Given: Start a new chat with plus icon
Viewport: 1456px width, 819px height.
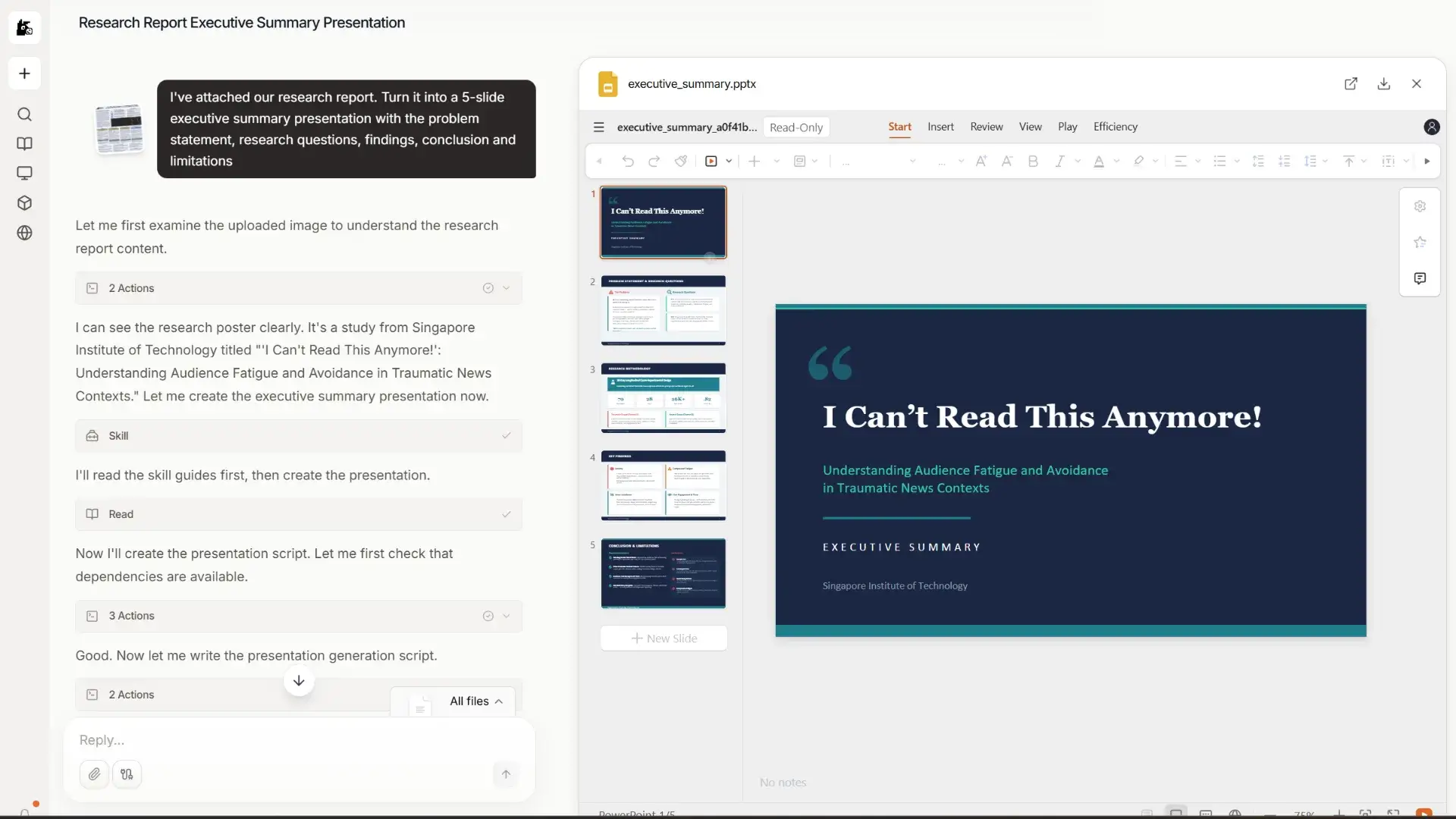Looking at the screenshot, I should tap(24, 74).
